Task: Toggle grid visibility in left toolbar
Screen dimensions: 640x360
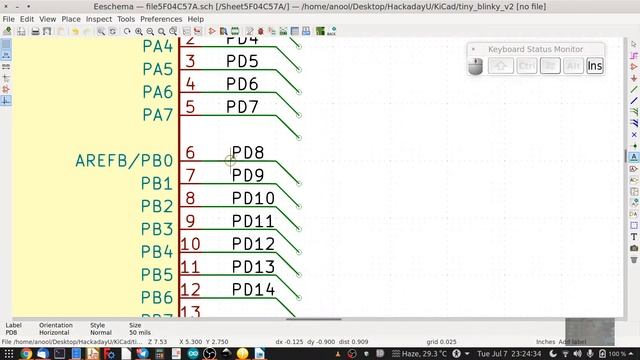Action: [x=6, y=44]
